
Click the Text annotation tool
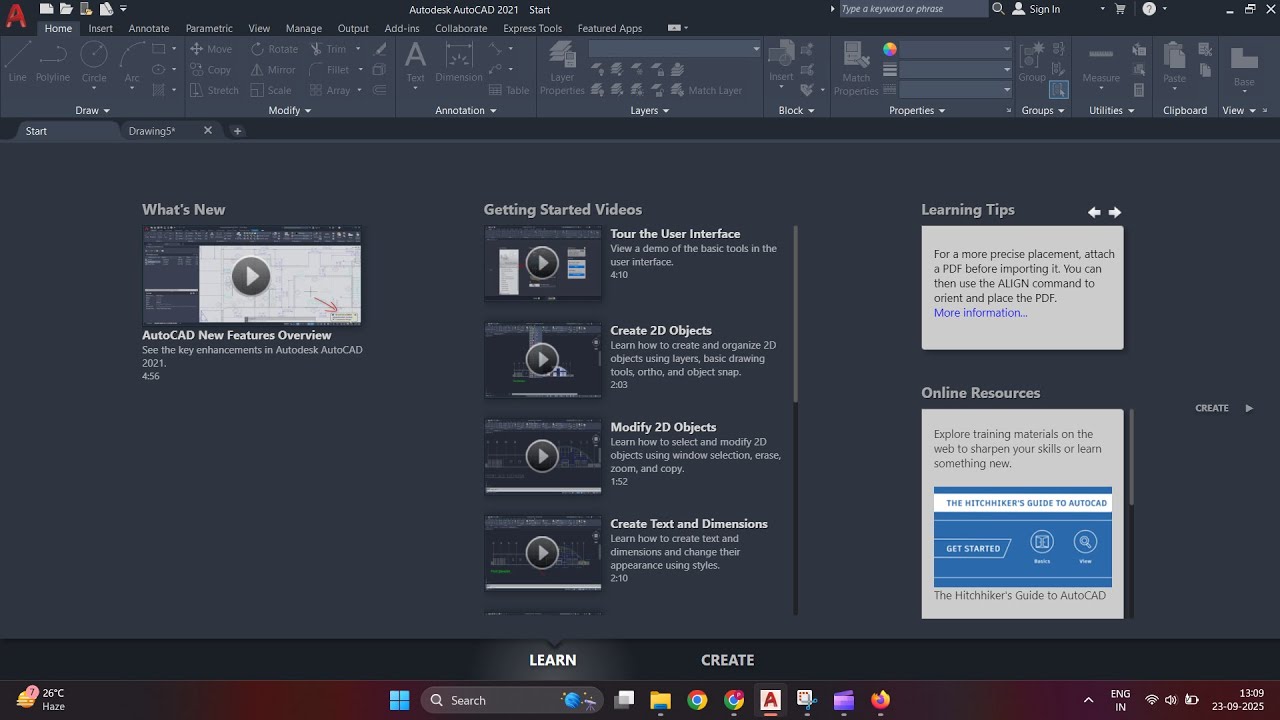click(x=415, y=62)
